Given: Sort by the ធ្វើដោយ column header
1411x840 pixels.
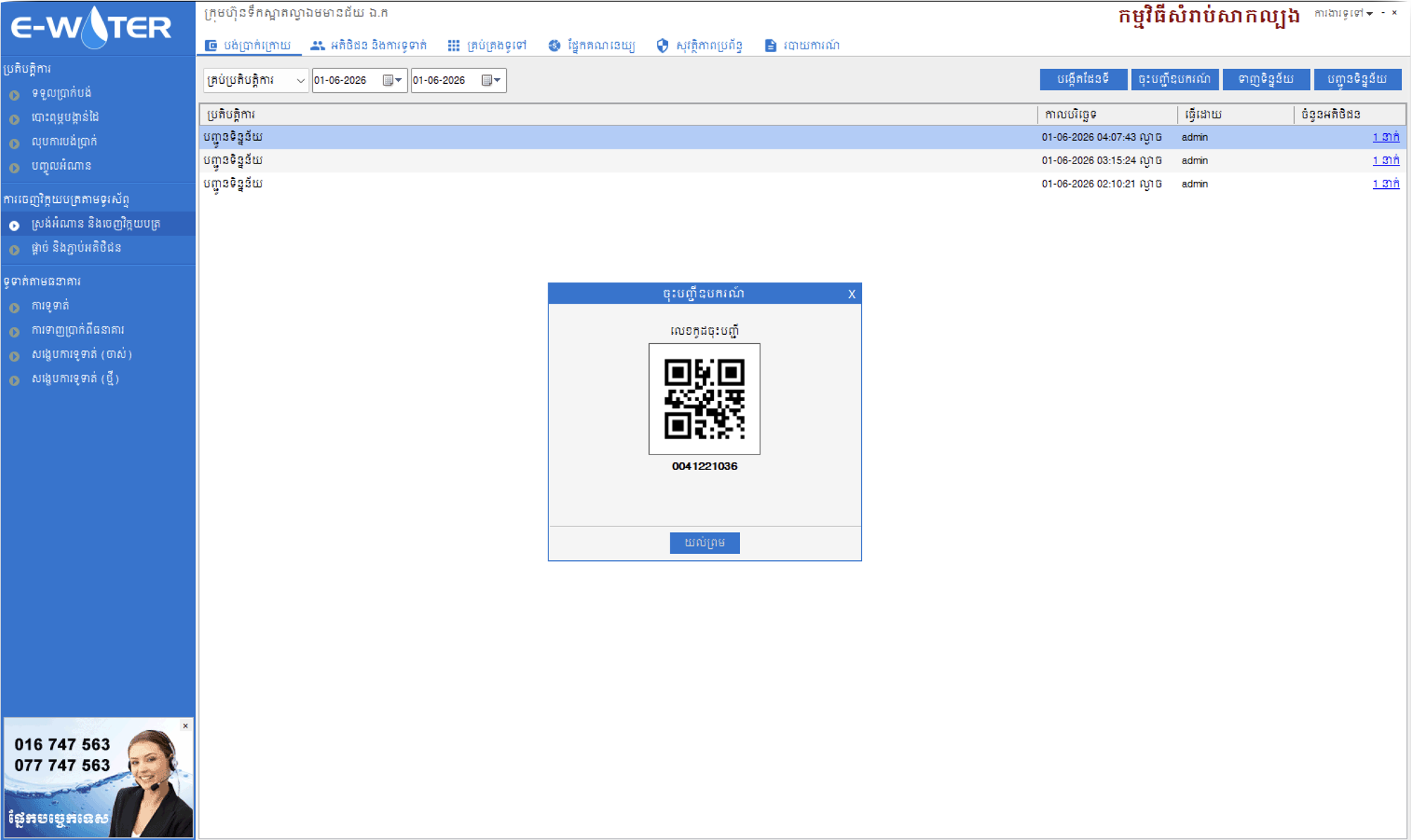Looking at the screenshot, I should point(1236,114).
